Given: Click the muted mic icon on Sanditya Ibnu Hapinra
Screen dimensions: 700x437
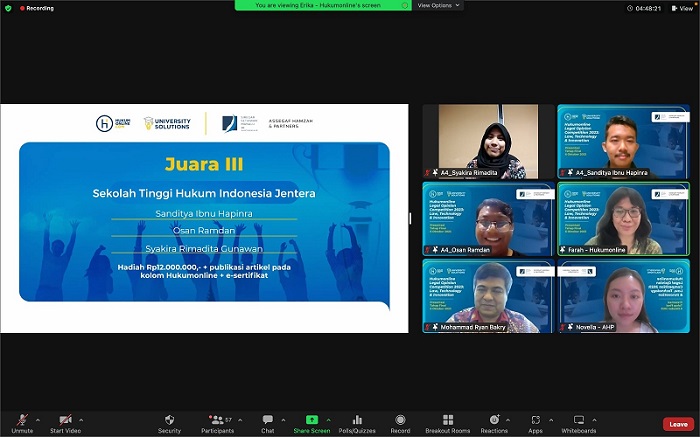Looking at the screenshot, I should coord(562,173).
